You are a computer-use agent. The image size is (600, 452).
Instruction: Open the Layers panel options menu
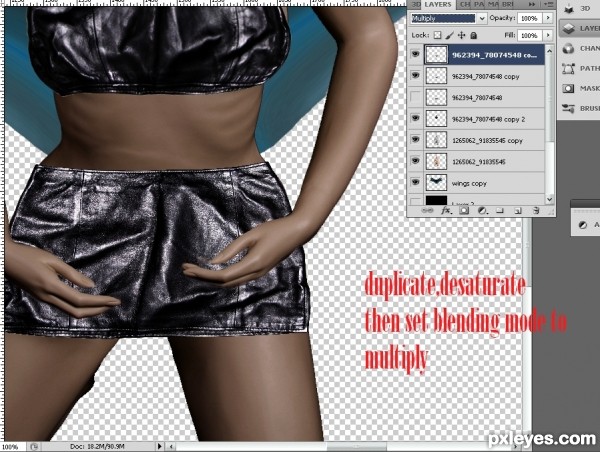coord(549,4)
